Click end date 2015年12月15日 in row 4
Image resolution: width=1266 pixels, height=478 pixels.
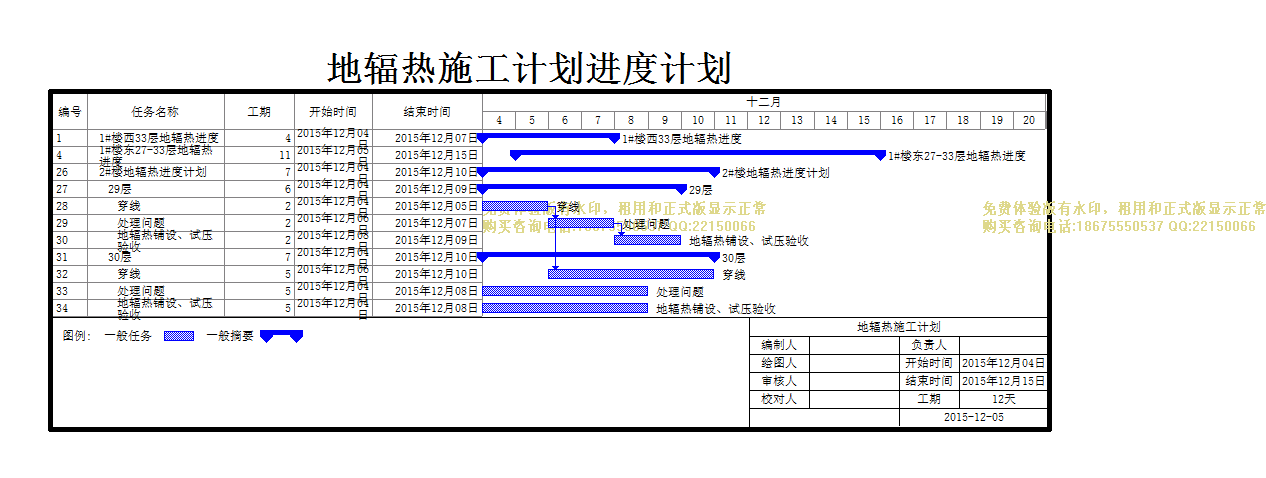pos(437,155)
